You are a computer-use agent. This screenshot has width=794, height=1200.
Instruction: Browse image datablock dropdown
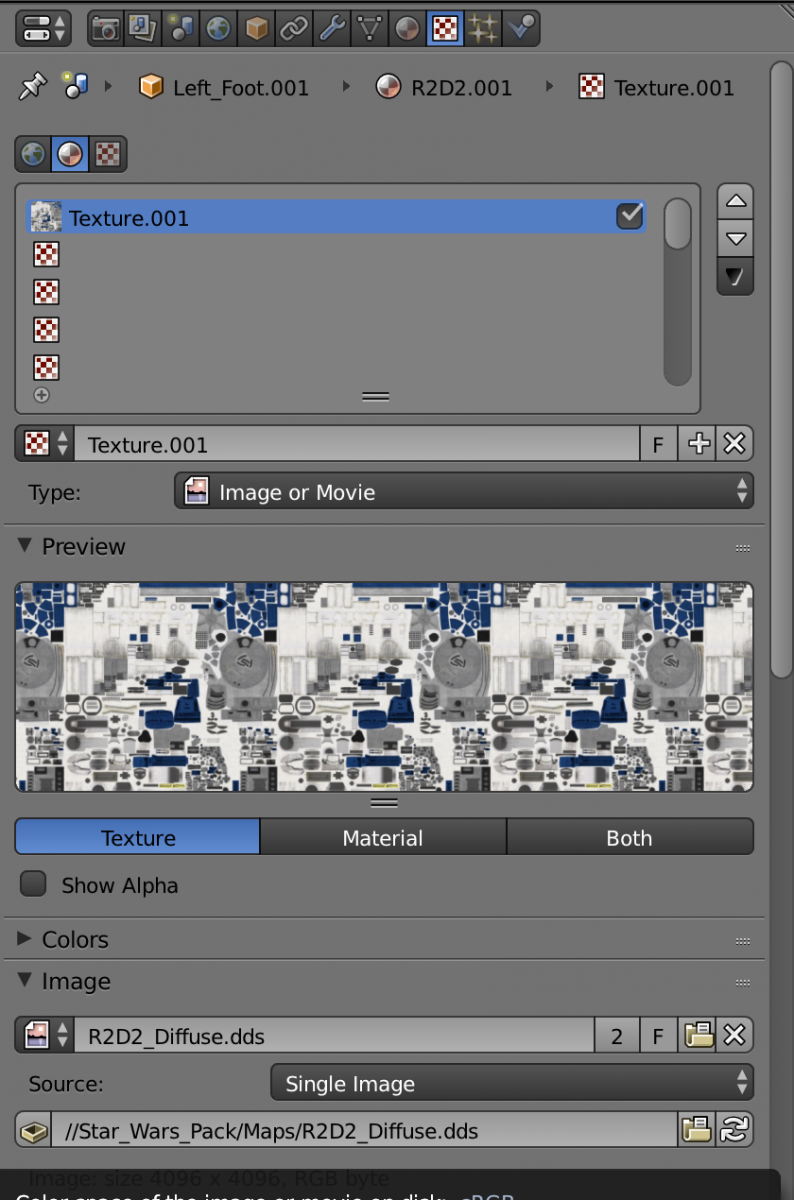[45, 1035]
